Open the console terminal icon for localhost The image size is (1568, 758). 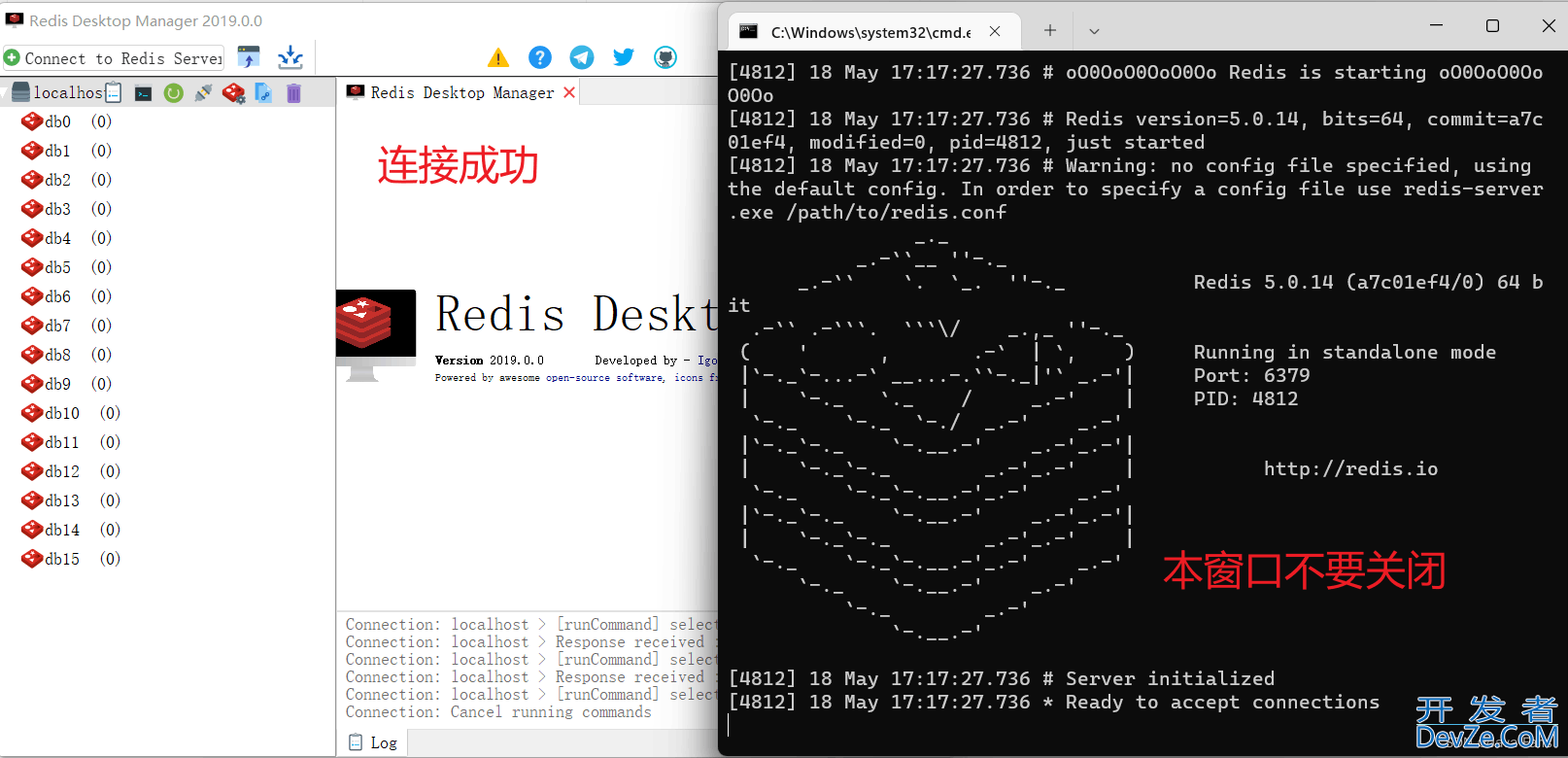(x=143, y=93)
